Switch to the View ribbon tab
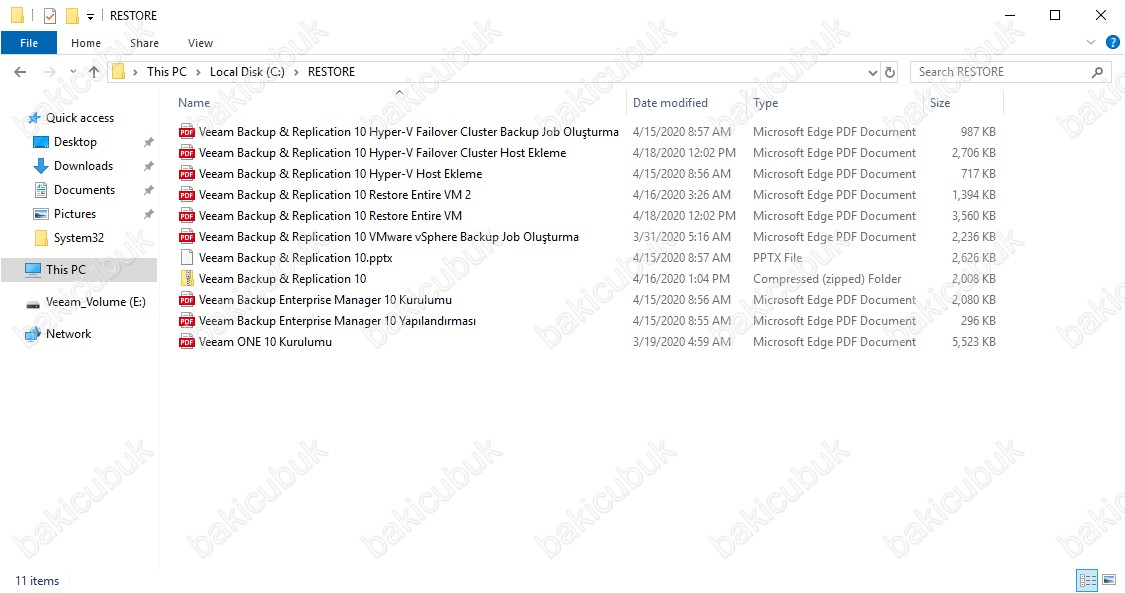The width and height of the screenshot is (1125, 593). (200, 43)
